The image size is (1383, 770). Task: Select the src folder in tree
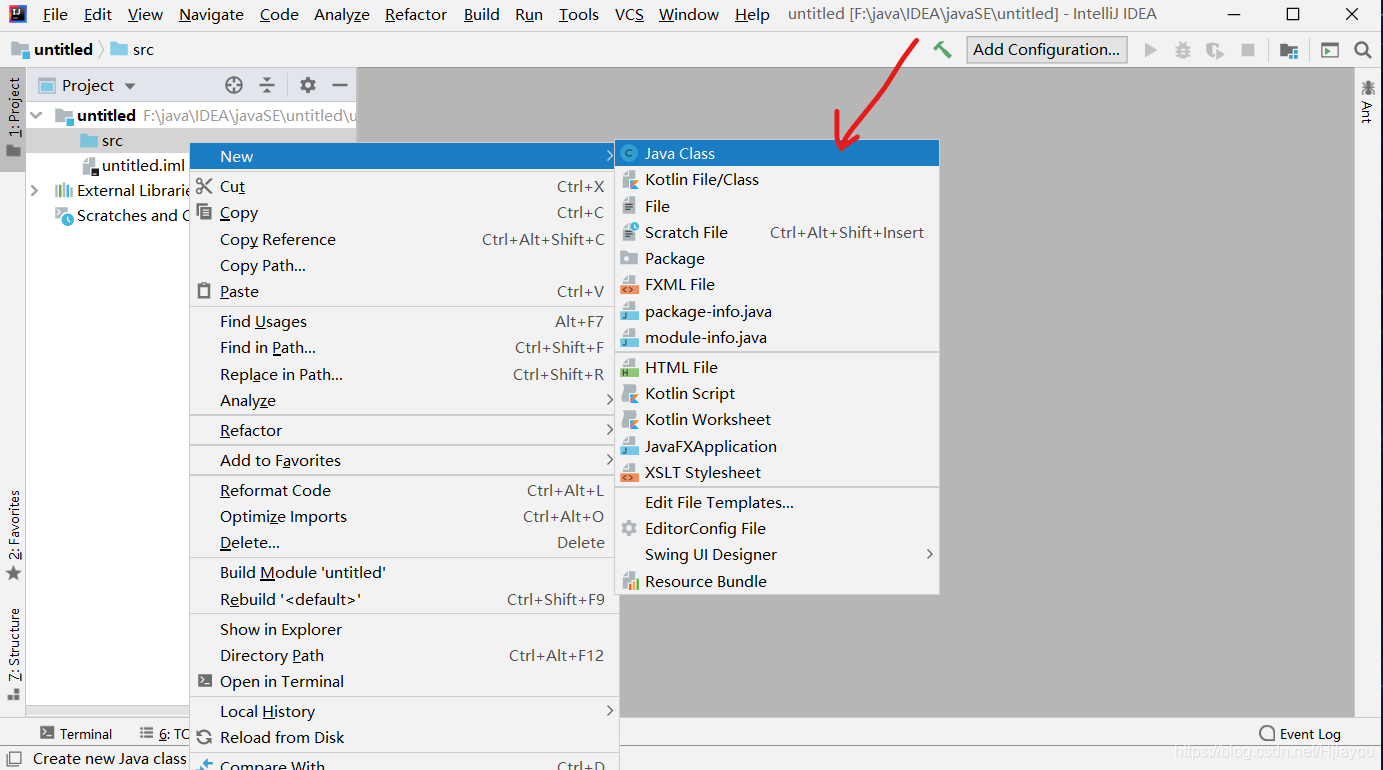coord(112,141)
